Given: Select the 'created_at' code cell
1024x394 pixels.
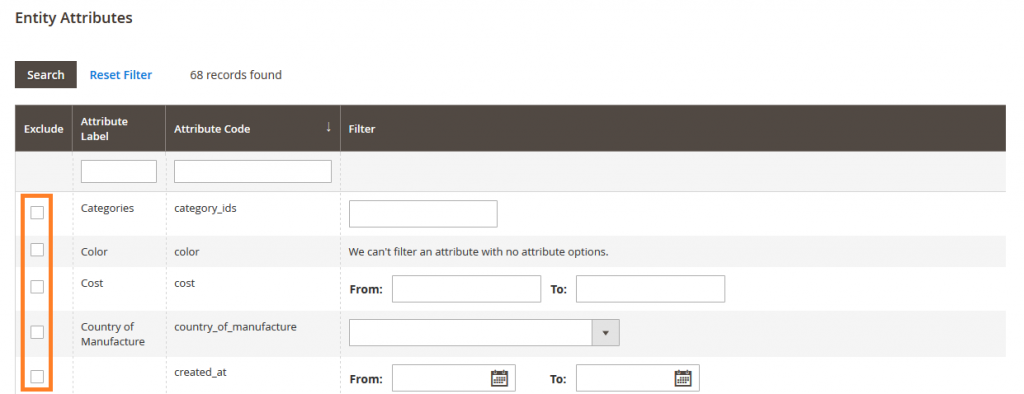Looking at the screenshot, I should (200, 372).
